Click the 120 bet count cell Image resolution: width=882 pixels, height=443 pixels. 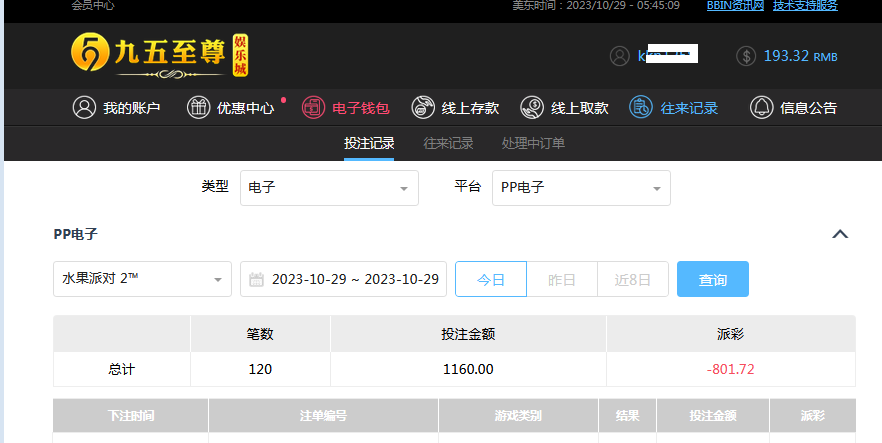tap(260, 369)
